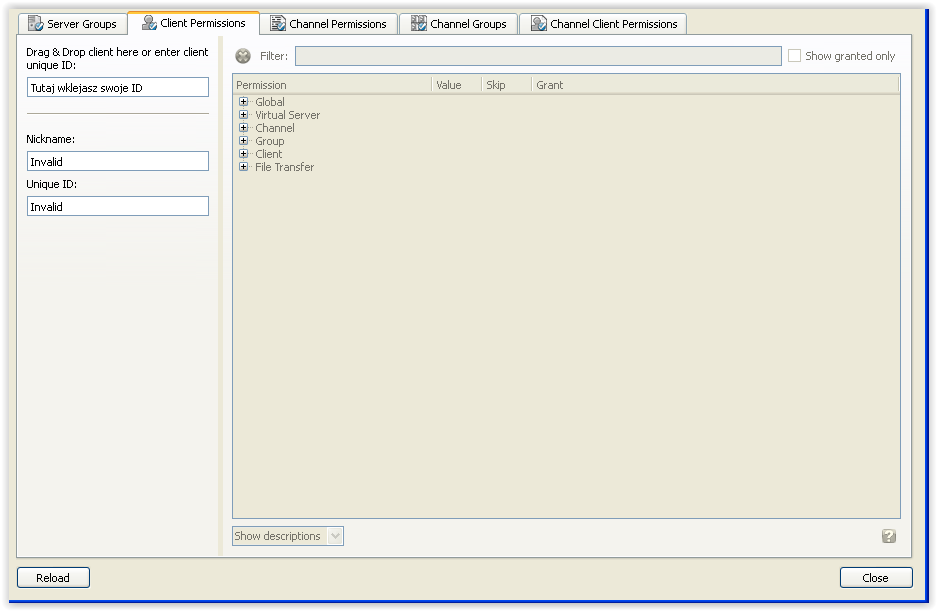The image size is (937, 611).
Task: Expand the Group permission node
Action: (243, 141)
